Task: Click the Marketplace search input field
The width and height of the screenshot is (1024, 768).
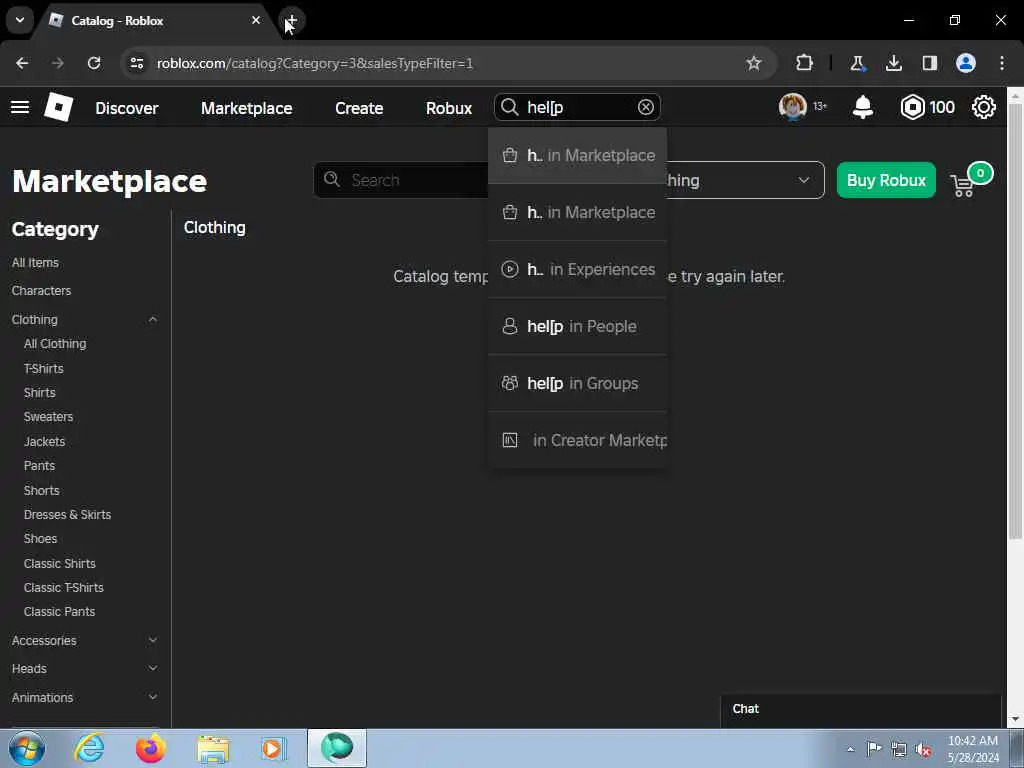Action: [401, 180]
